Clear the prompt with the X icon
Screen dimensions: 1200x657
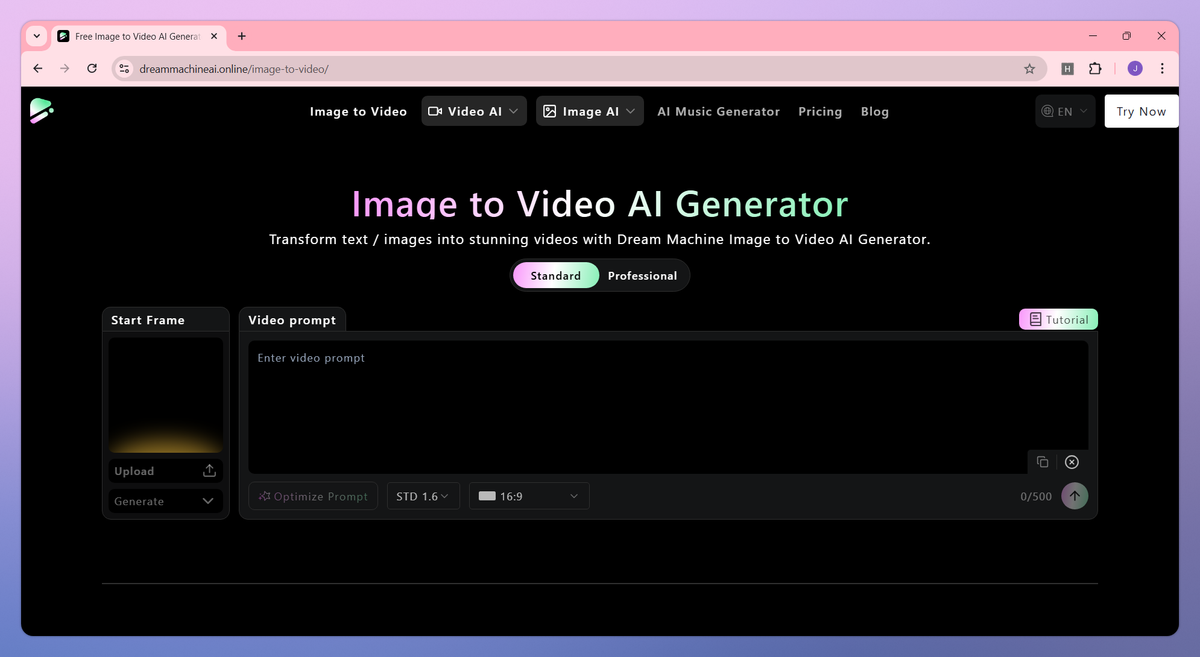(x=1072, y=462)
